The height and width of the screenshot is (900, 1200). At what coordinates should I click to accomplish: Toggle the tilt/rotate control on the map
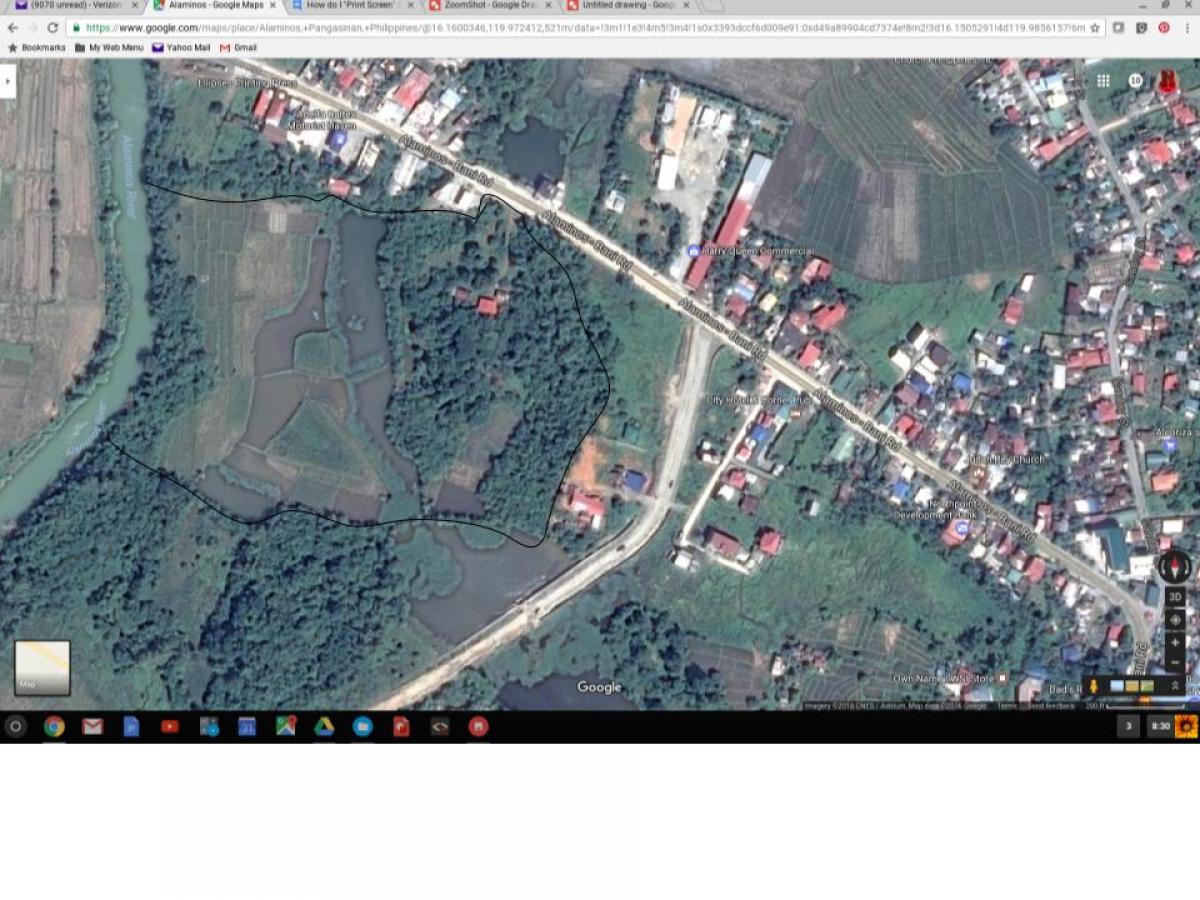[x=1175, y=620]
